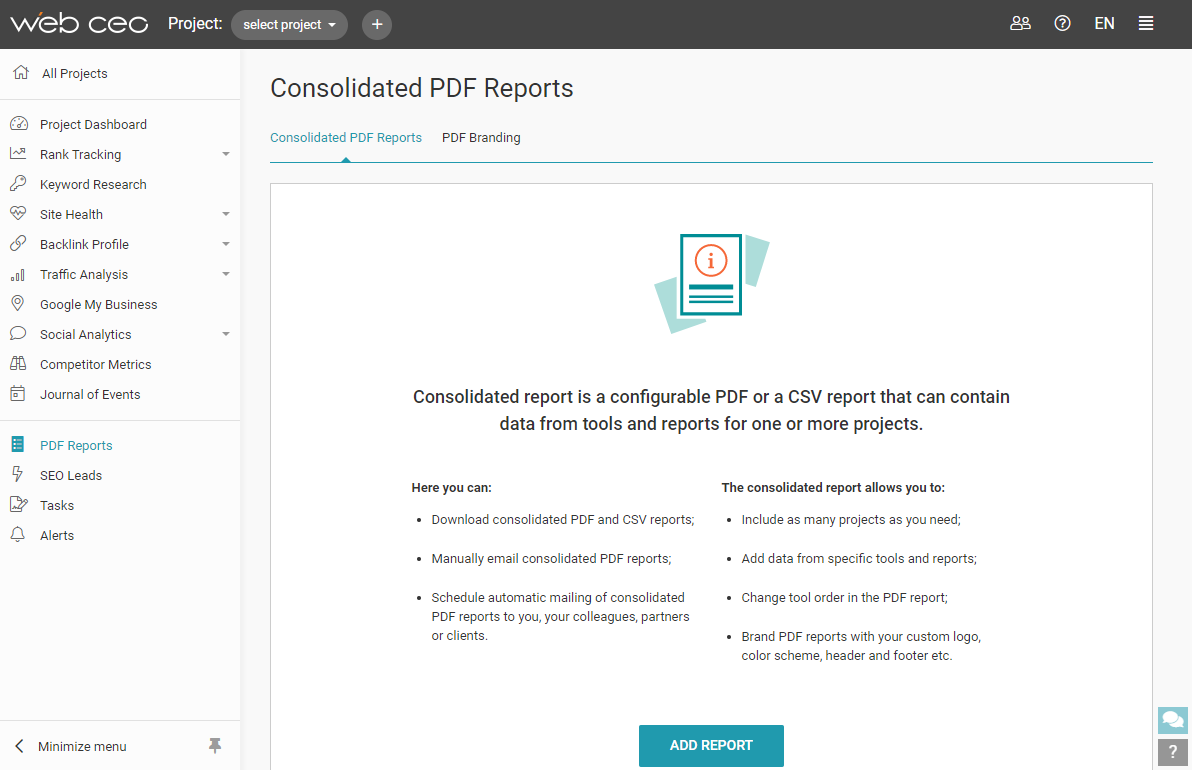Click the Minimize menu chevron arrow

click(20, 746)
